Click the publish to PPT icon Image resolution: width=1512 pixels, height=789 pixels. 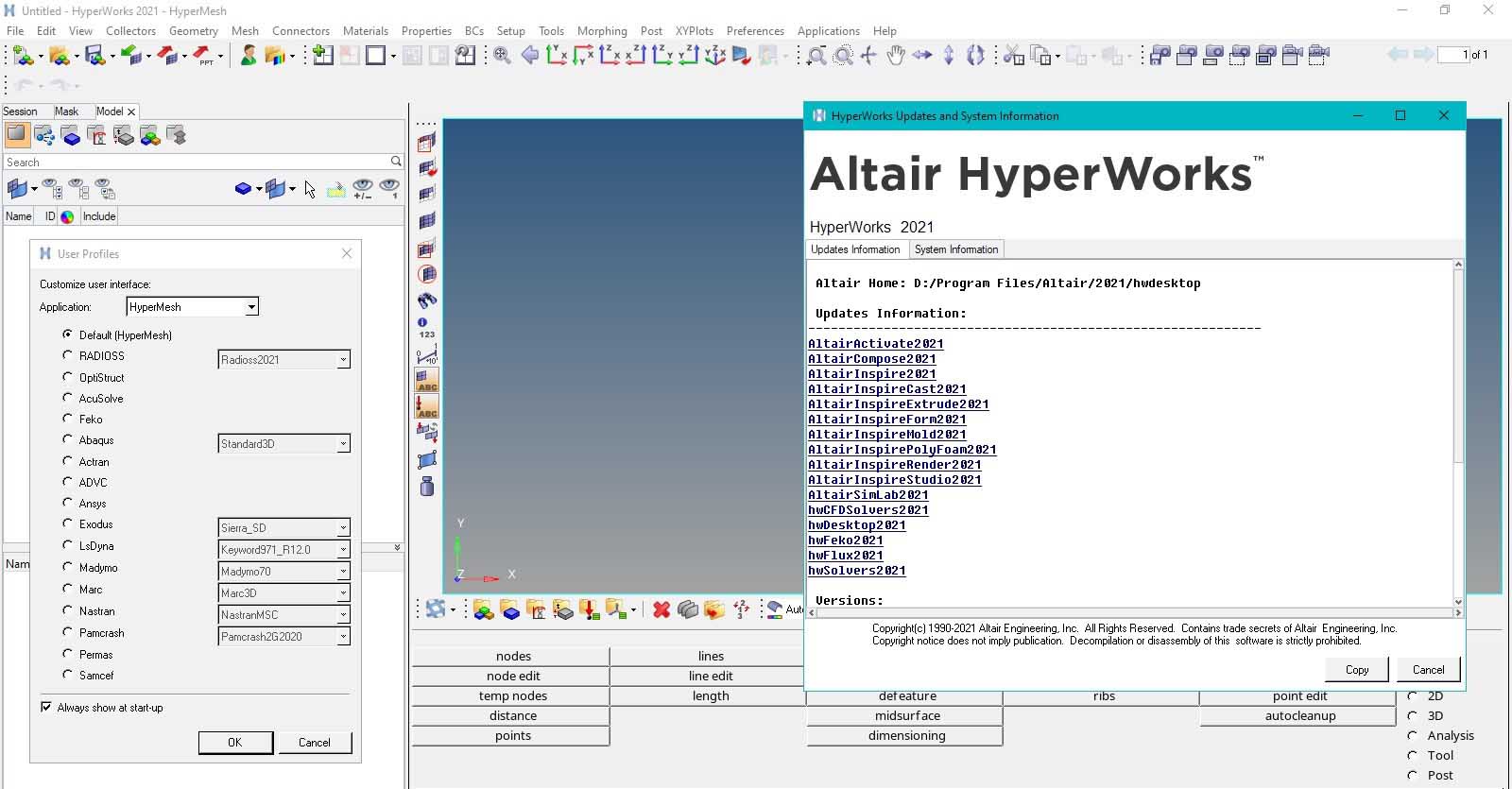coord(203,56)
